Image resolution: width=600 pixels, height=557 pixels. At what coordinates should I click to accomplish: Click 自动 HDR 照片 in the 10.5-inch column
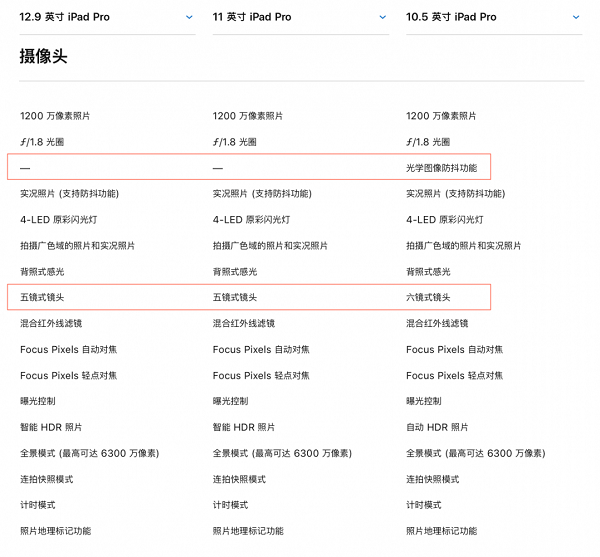click(x=441, y=427)
